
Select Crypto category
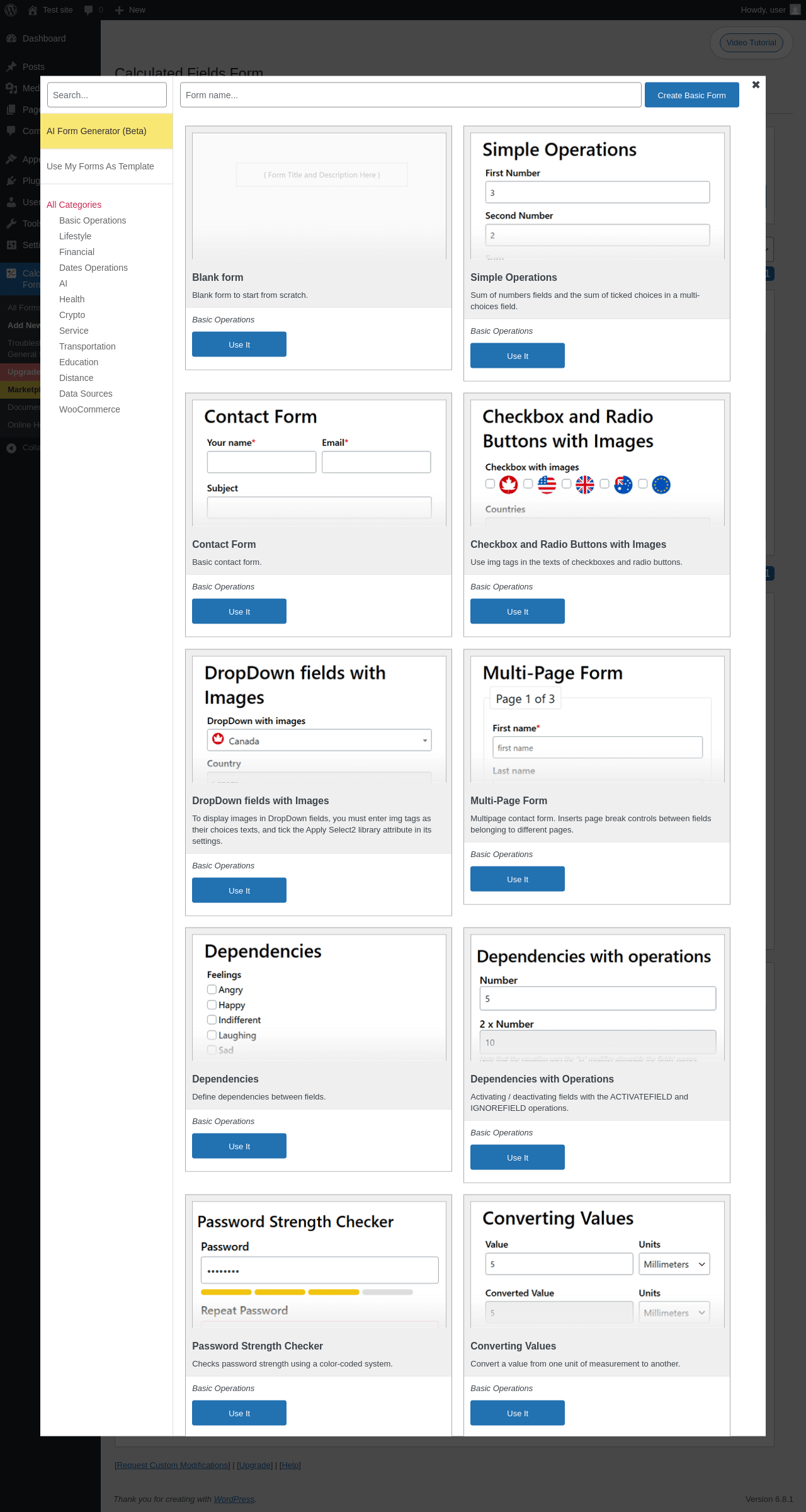coord(72,315)
